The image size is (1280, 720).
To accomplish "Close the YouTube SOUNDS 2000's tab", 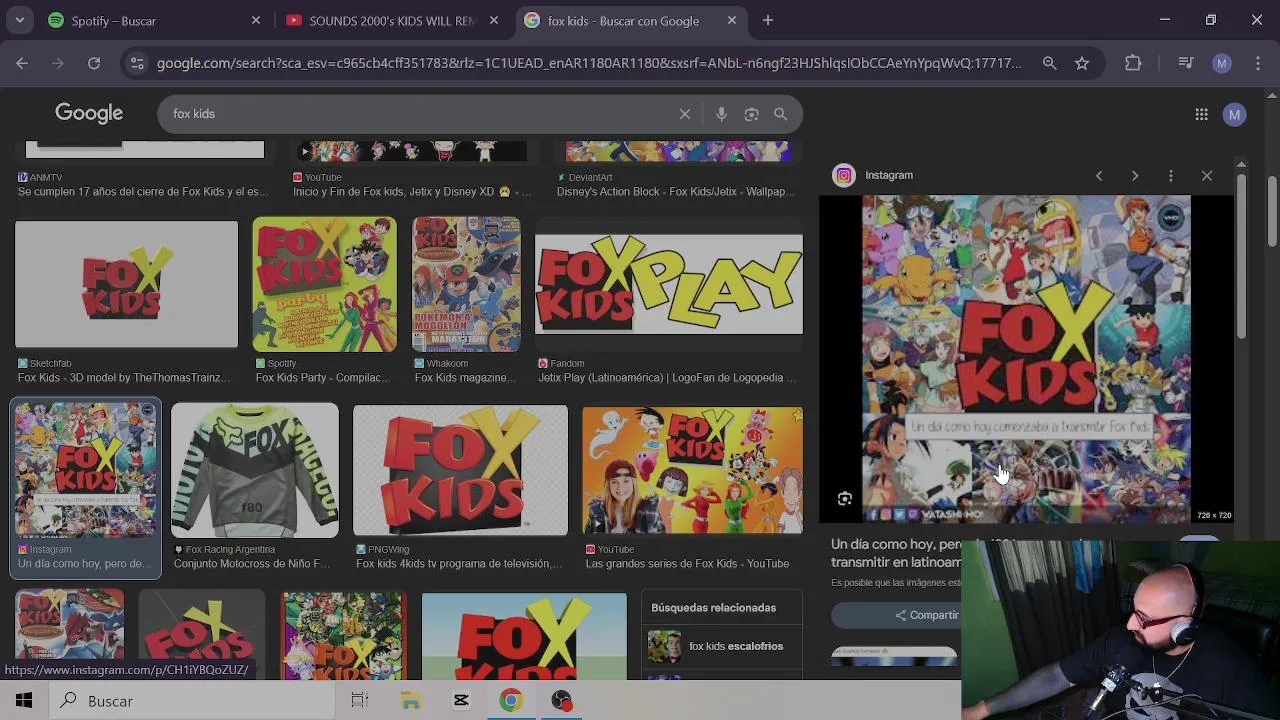I will [494, 20].
